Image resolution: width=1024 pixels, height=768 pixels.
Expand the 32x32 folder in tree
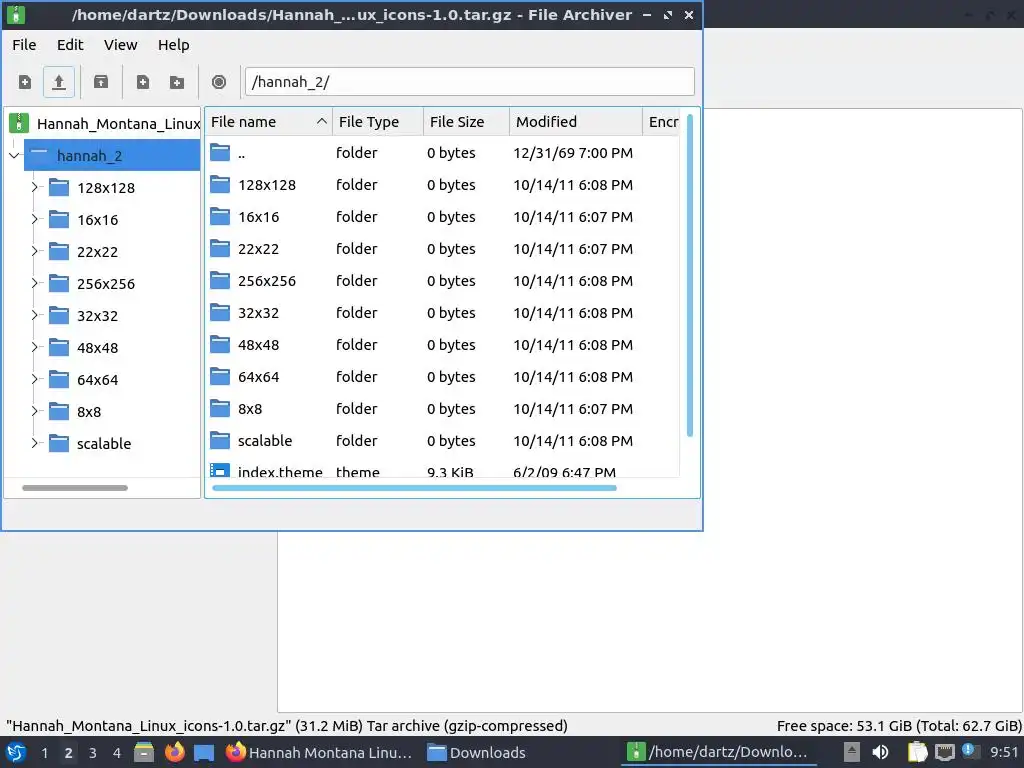tap(34, 315)
